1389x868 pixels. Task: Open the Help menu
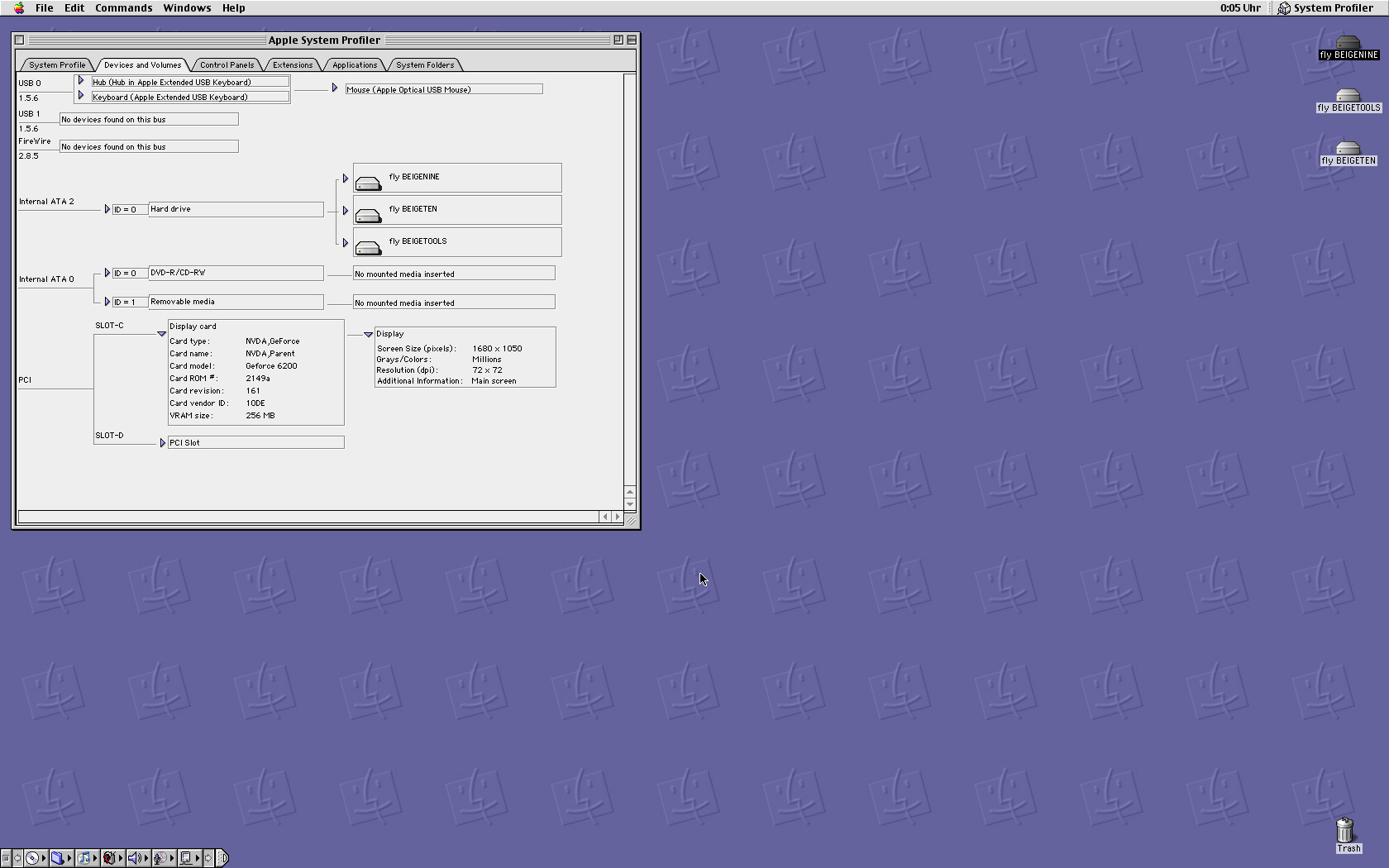coord(234,8)
